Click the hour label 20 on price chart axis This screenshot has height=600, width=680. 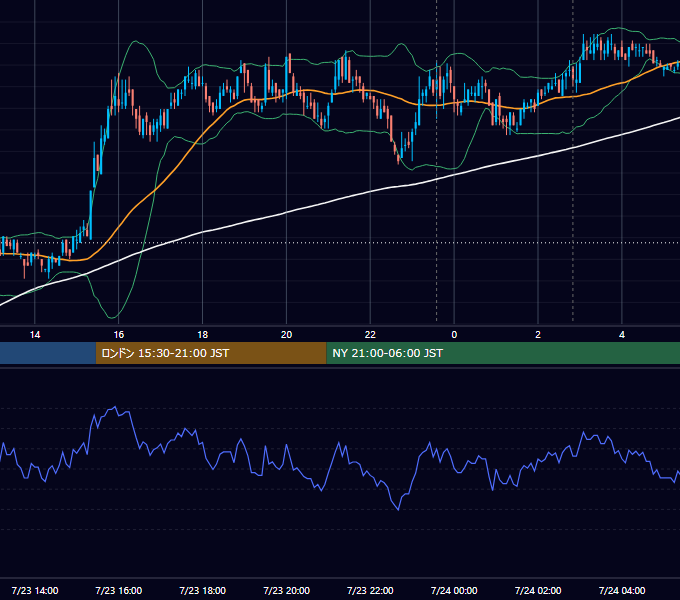[x=286, y=335]
